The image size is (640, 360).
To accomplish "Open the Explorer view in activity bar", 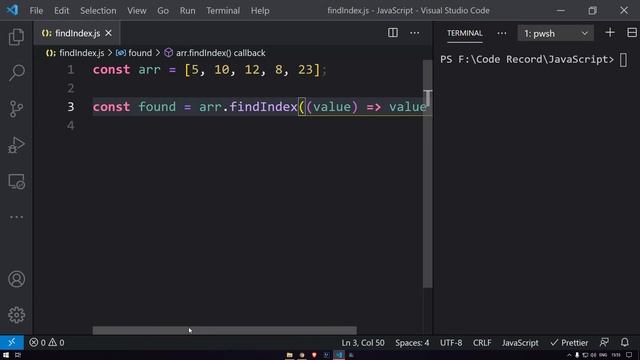I will point(16,37).
